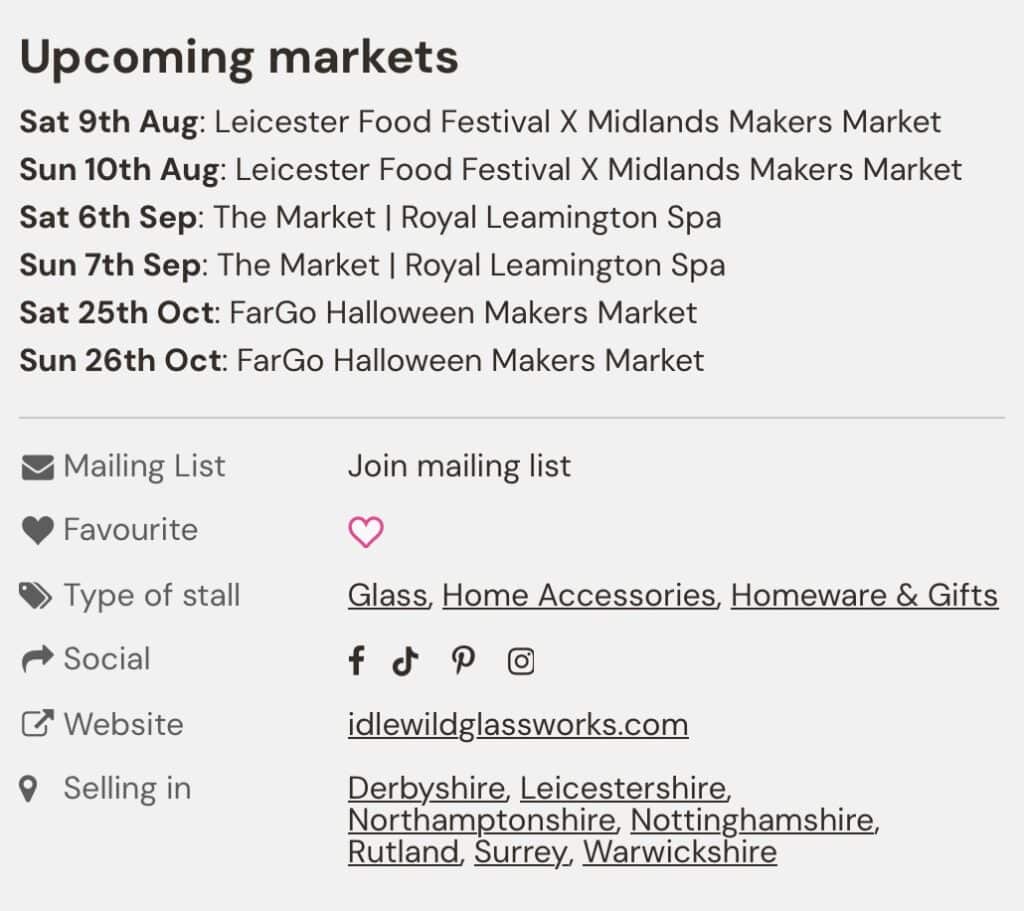This screenshot has width=1024, height=911.
Task: Click Join mailing list
Action: click(x=459, y=466)
